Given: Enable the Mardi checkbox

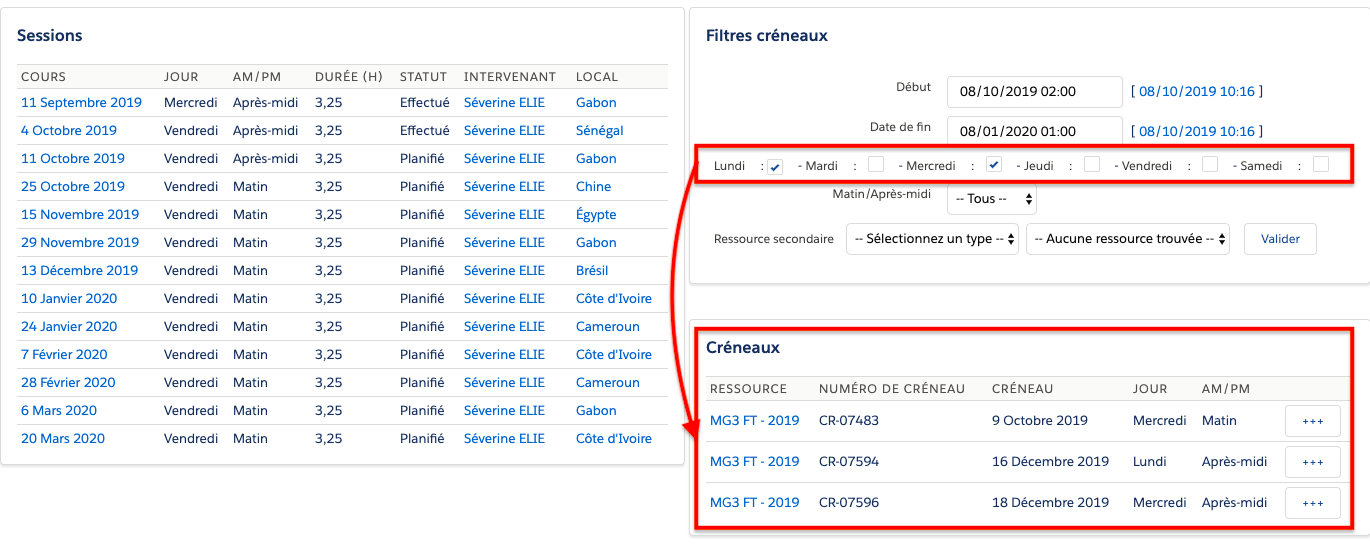Looking at the screenshot, I should click(x=876, y=165).
